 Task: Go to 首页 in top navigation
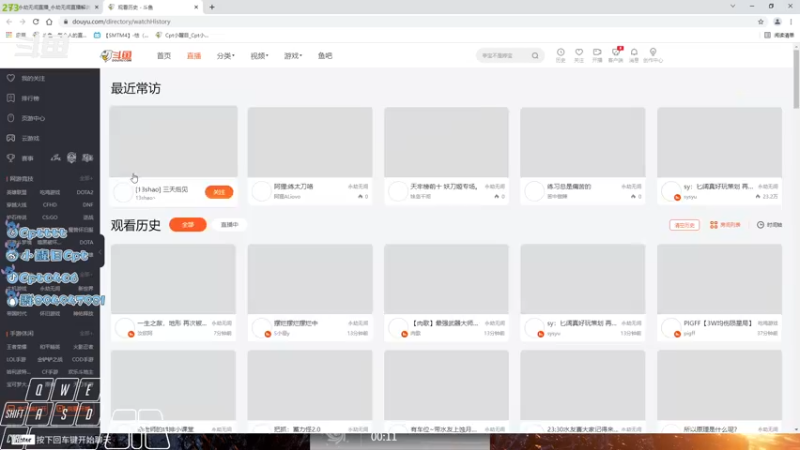coord(164,56)
